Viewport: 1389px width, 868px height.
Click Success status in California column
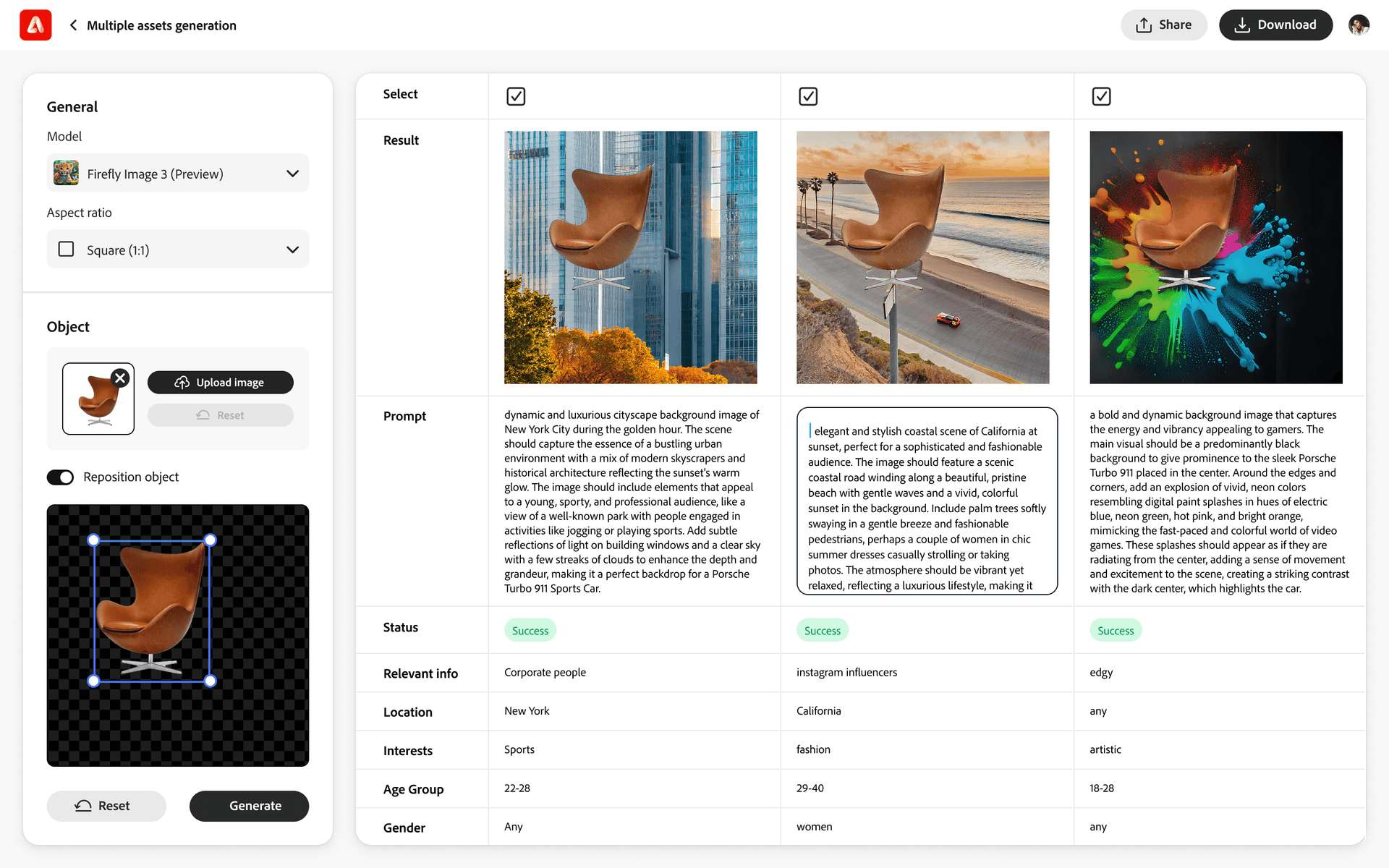pyautogui.click(x=823, y=631)
